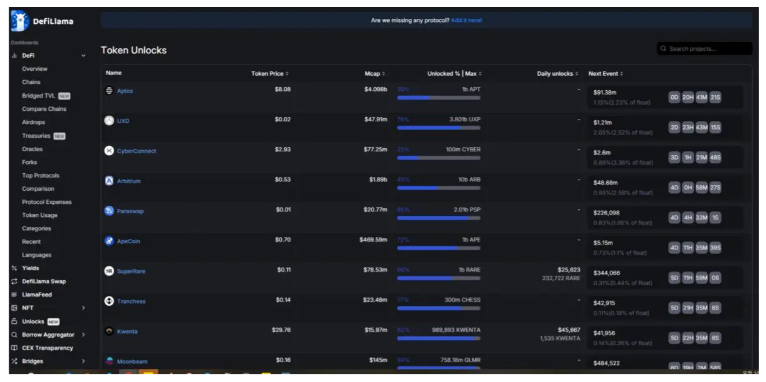Image resolution: width=766 pixels, height=382 pixels.
Task: Click the Arbitrum token icon
Action: point(109,181)
